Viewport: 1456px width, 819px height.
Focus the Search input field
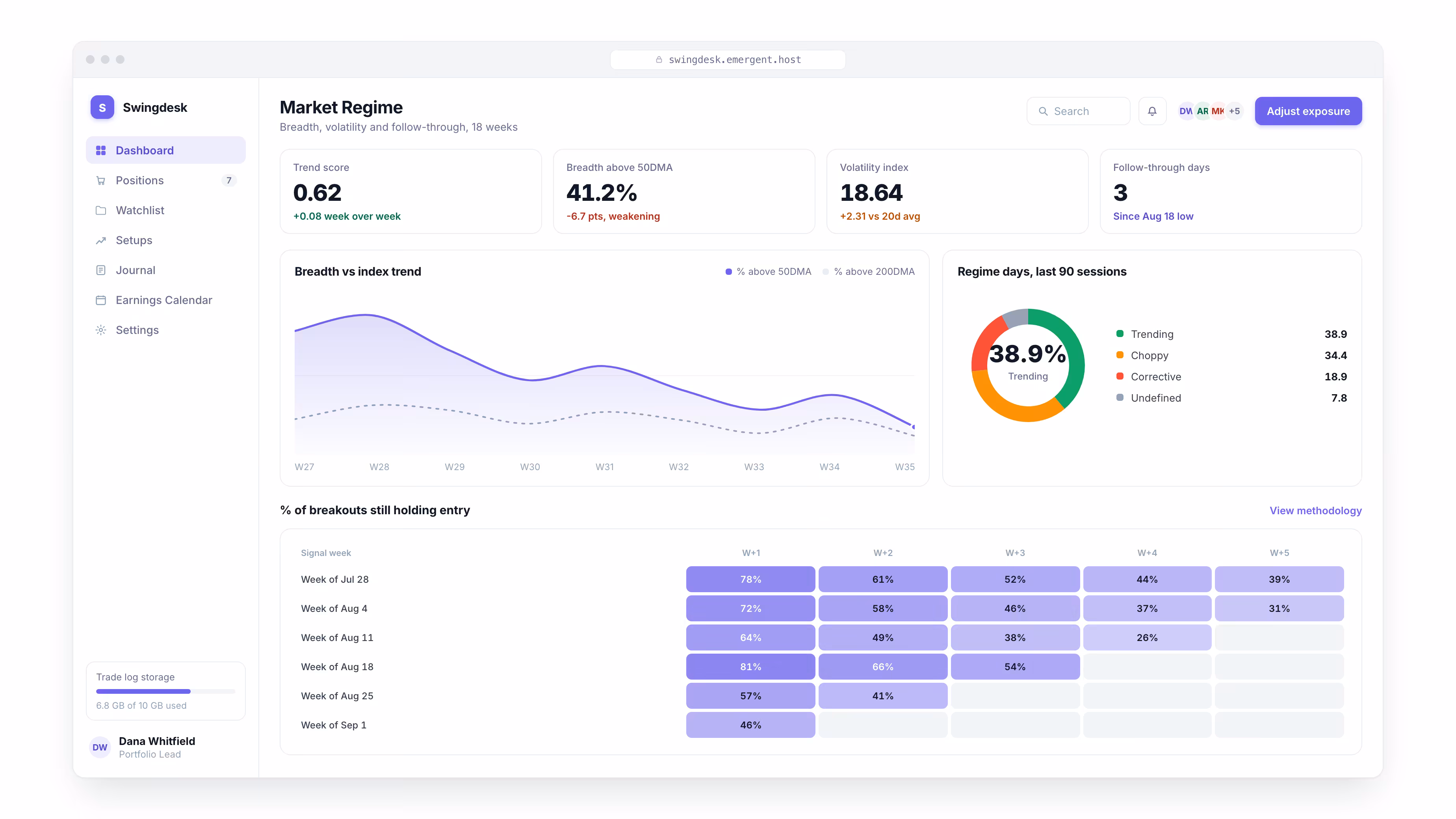[1078, 111]
